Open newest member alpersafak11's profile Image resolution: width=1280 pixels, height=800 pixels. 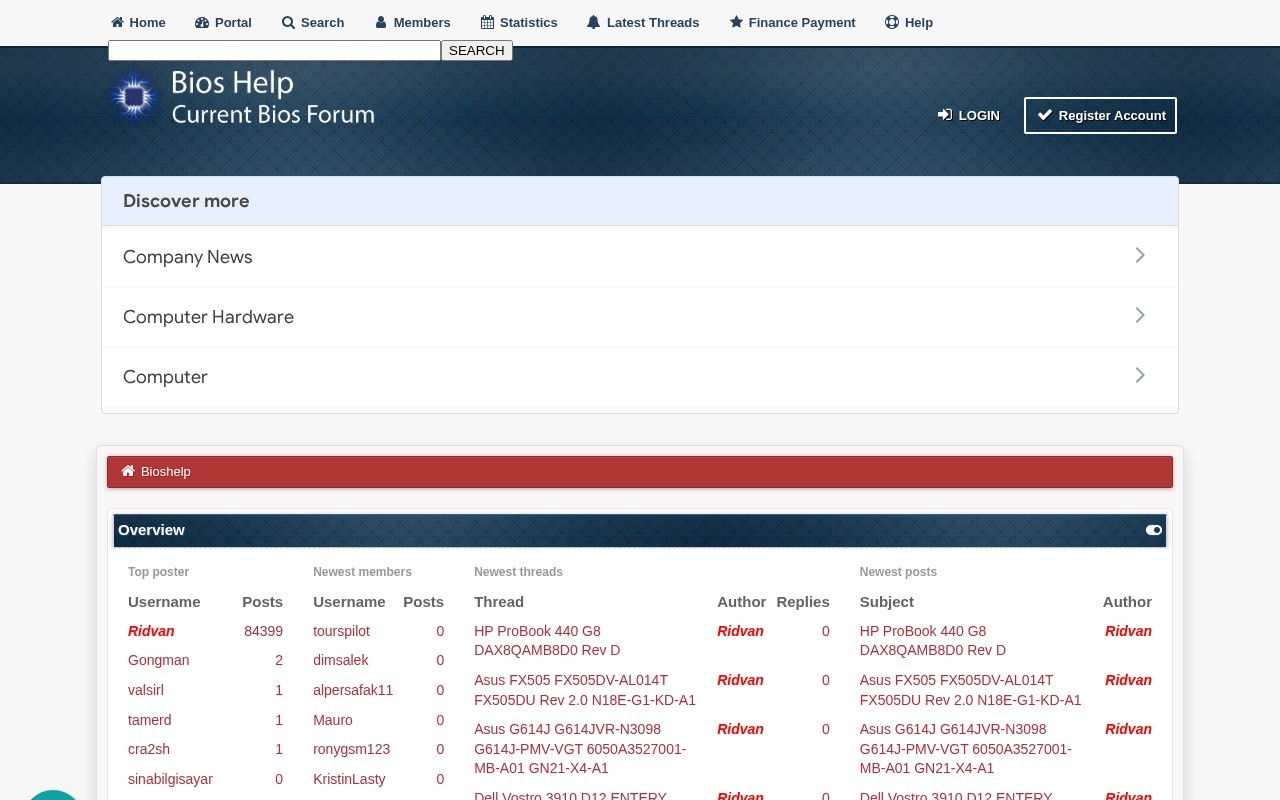pyautogui.click(x=353, y=690)
